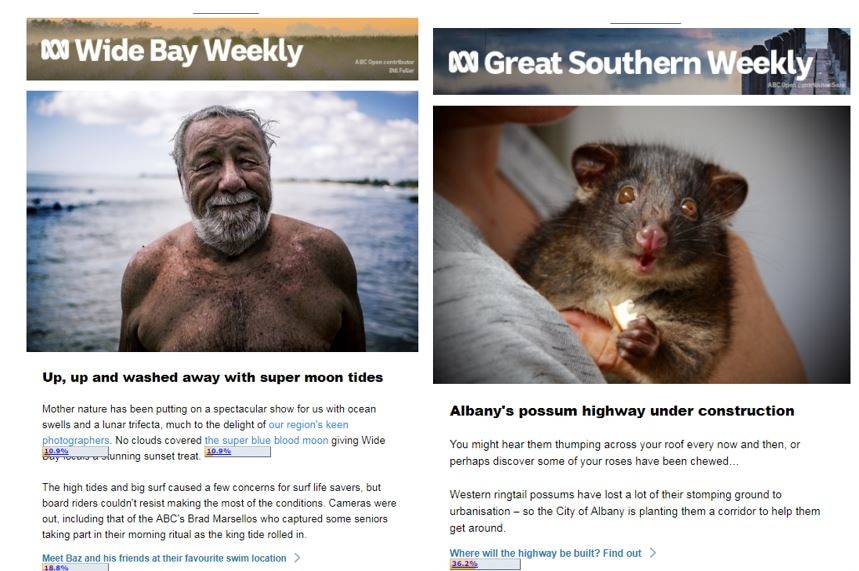859x571 pixels.
Task: Open 'Where will the highway be built?' link
Action: (x=545, y=553)
